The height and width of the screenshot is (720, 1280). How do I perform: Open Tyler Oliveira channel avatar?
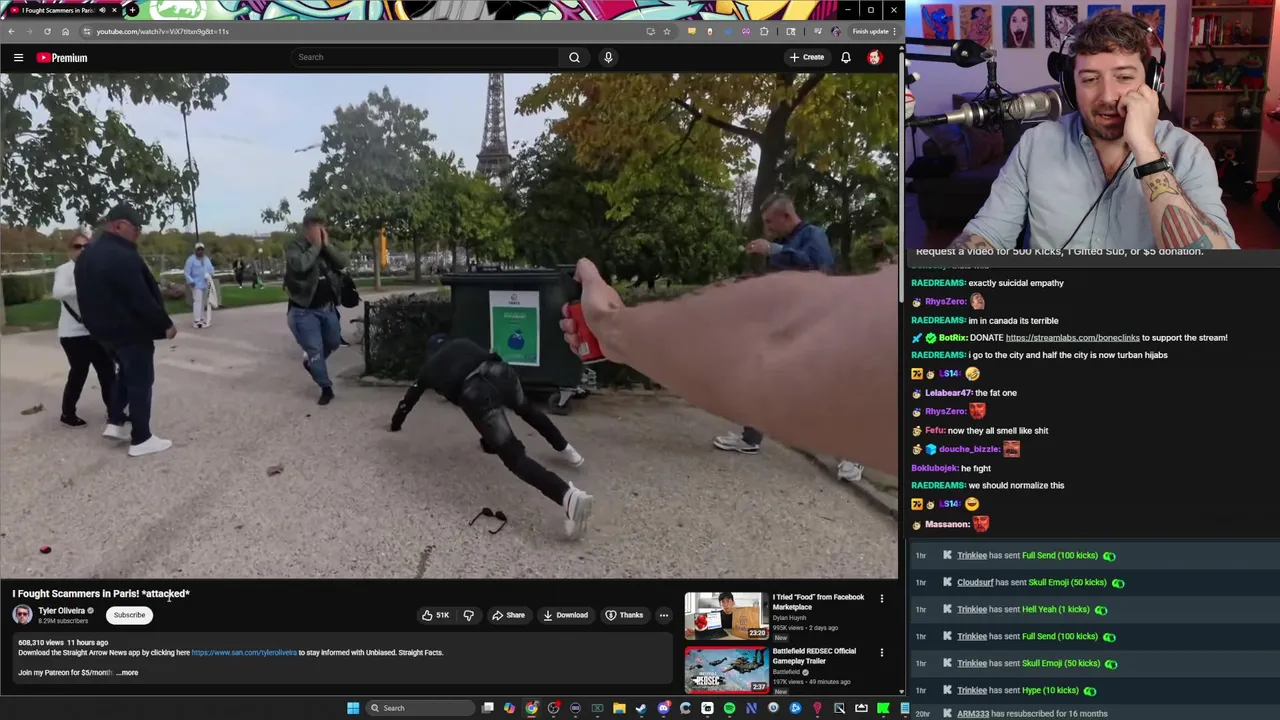click(22, 615)
